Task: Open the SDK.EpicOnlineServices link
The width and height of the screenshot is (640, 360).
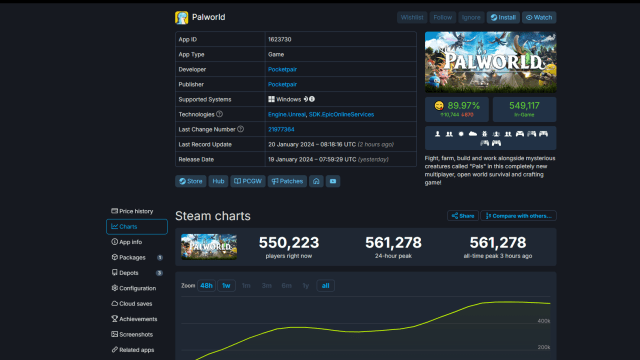Action: click(x=341, y=114)
